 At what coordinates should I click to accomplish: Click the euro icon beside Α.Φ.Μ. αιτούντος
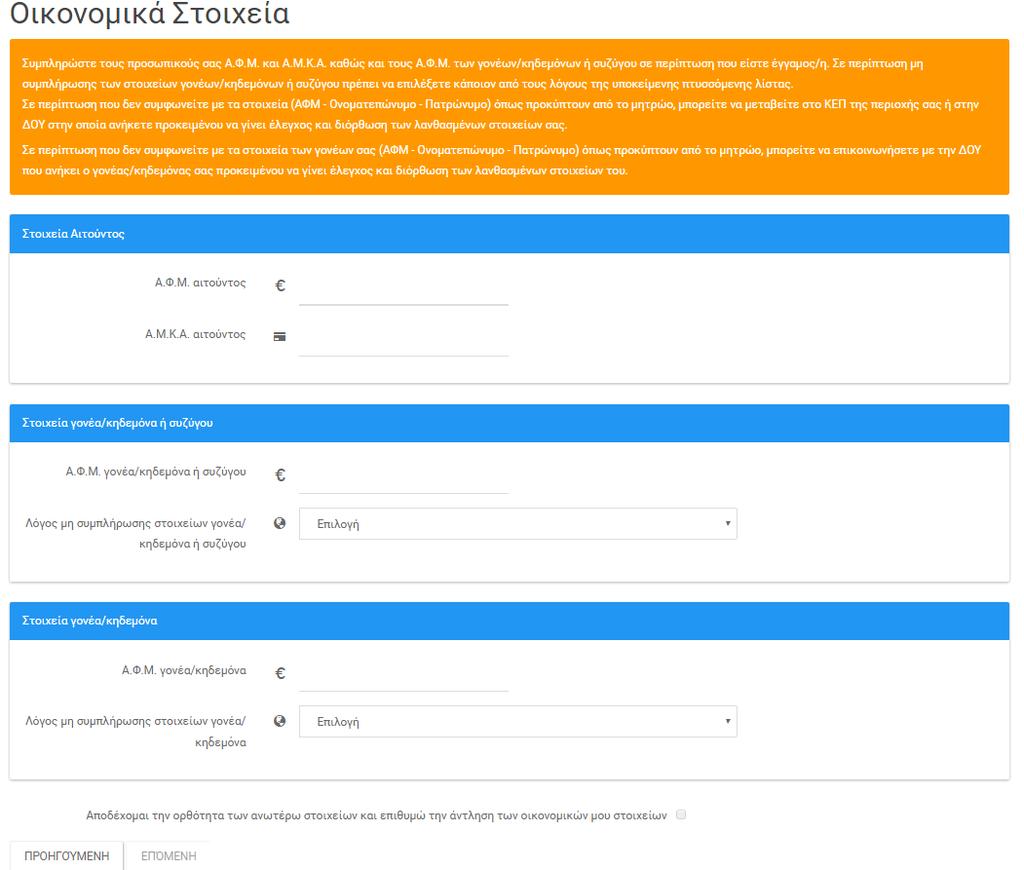point(280,285)
